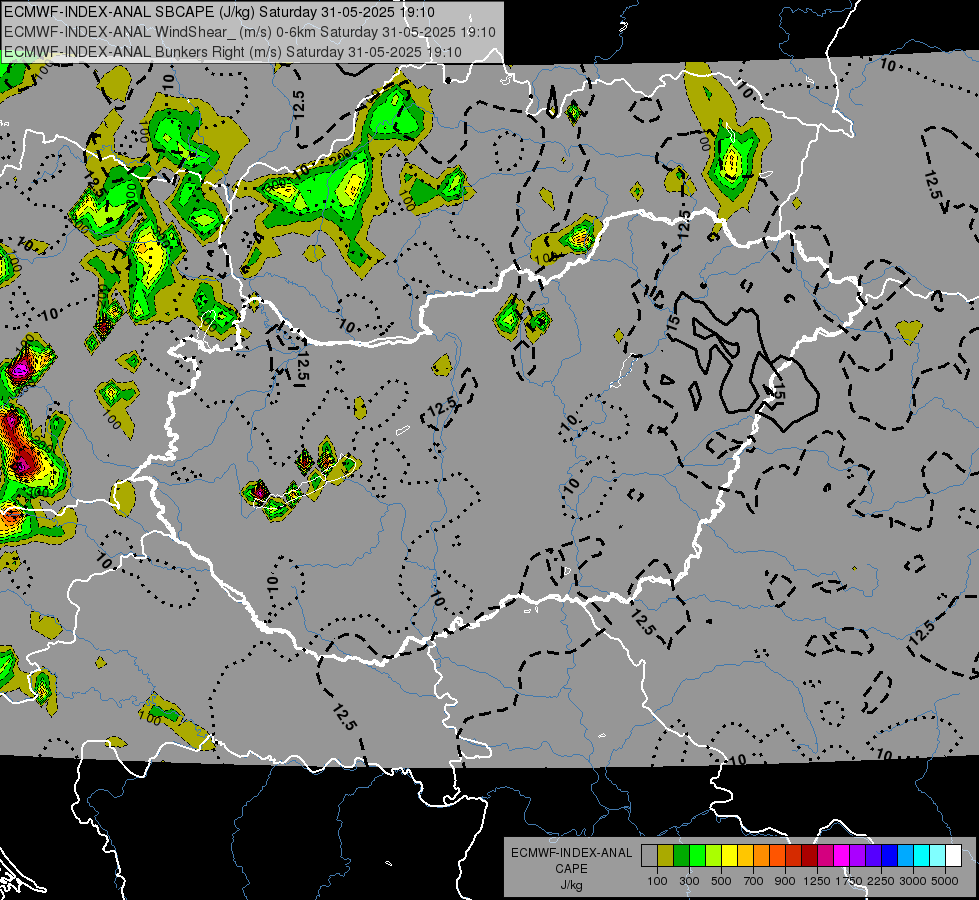Click the legend's 100 value label
The image size is (979, 900).
(x=657, y=881)
